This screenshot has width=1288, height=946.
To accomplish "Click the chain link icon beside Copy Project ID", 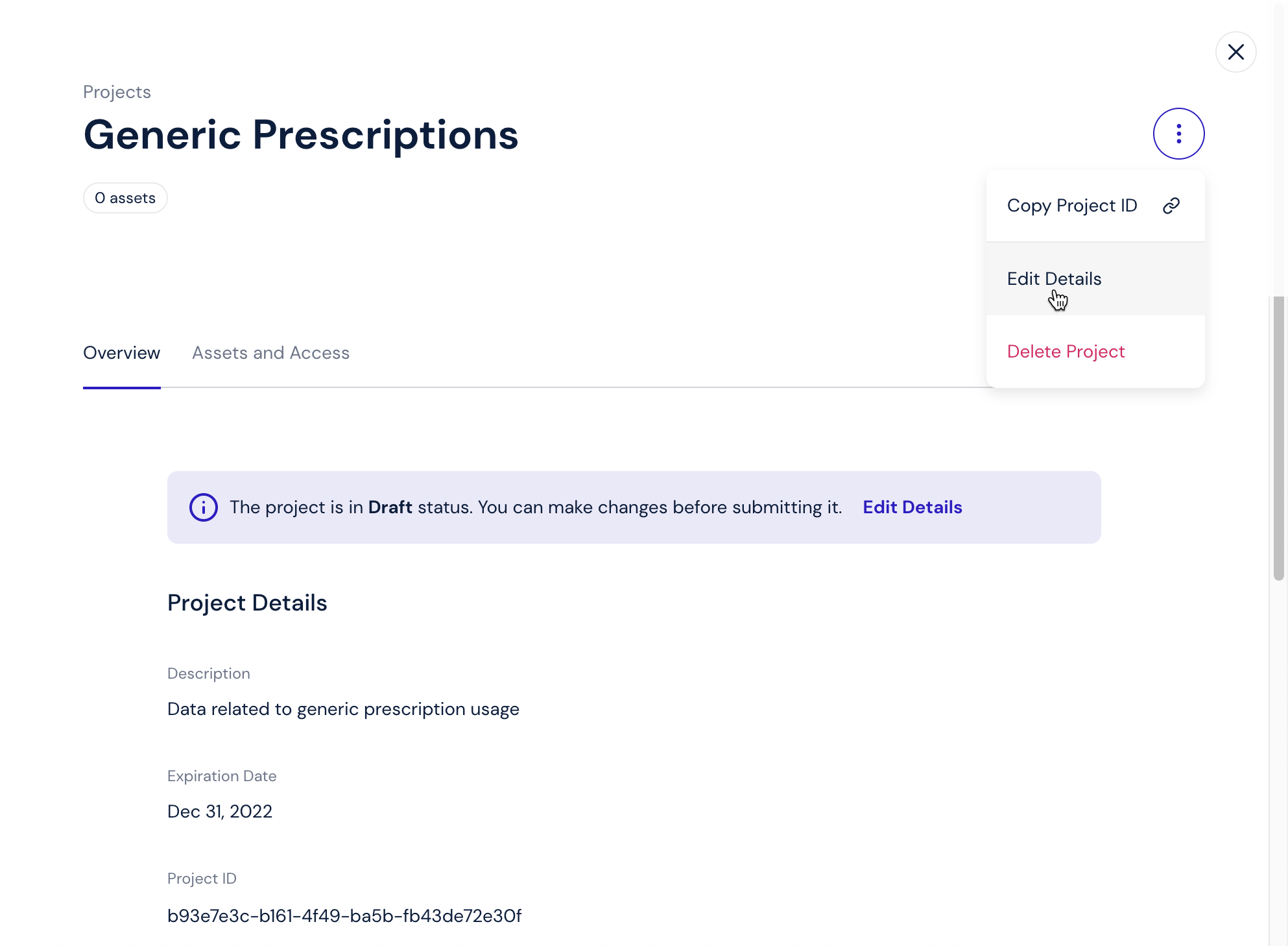I will [x=1171, y=206].
